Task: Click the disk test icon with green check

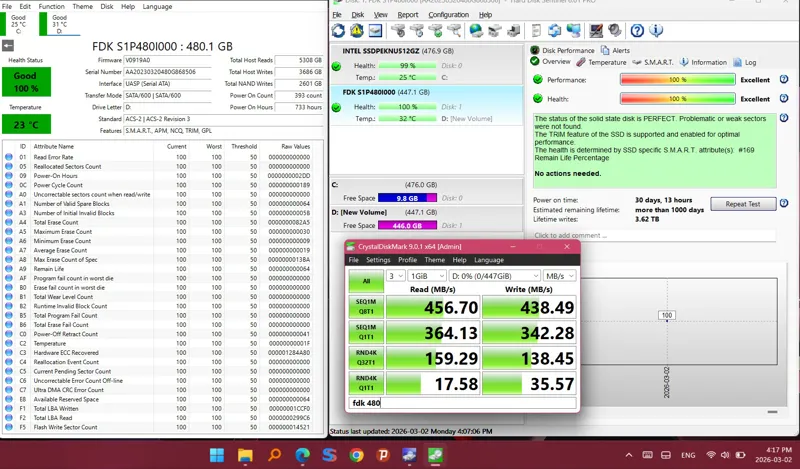Action: pyautogui.click(x=436, y=31)
